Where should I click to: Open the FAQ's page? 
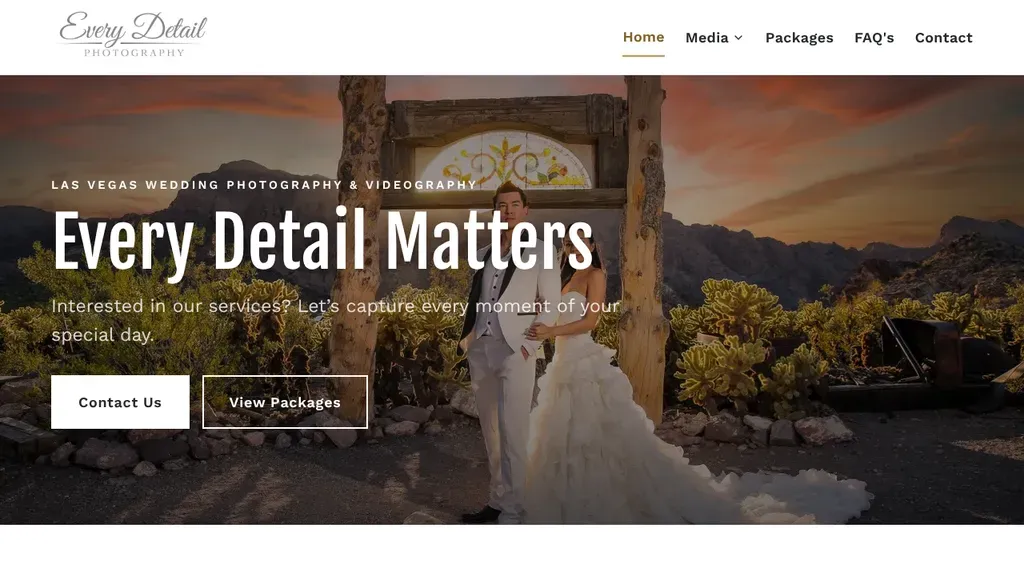coord(874,38)
